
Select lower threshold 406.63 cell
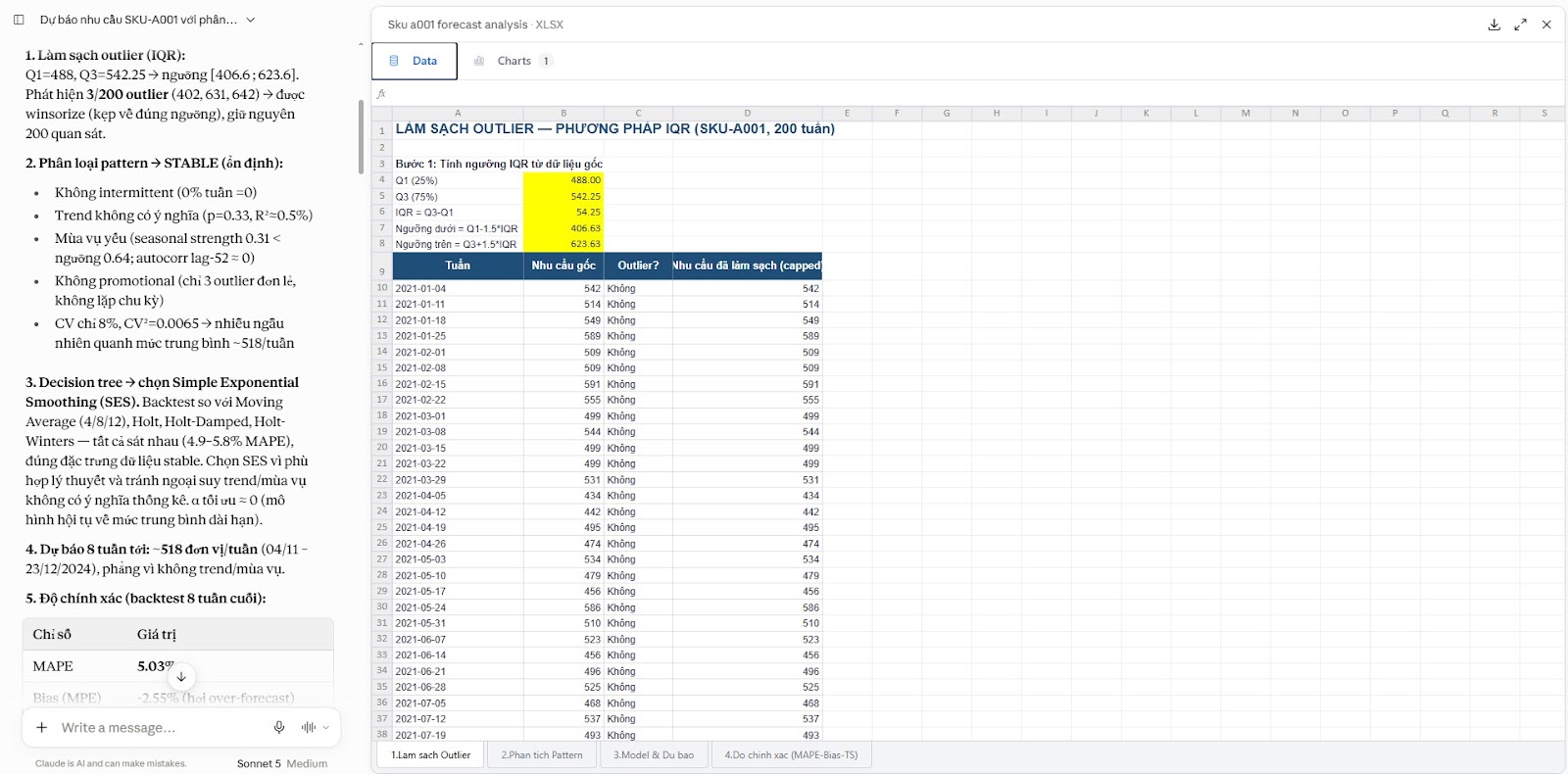pos(563,228)
